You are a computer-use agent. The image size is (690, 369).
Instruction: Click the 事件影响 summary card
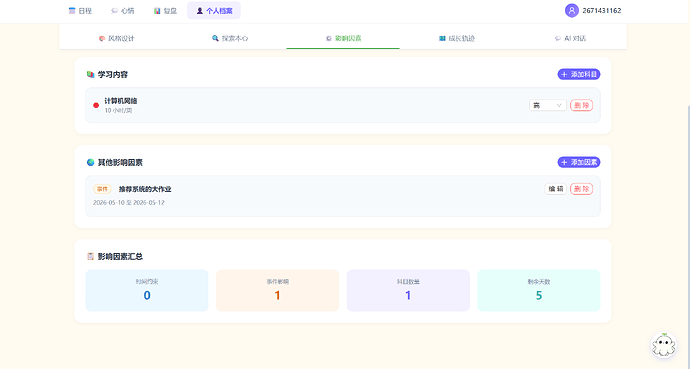pos(278,291)
